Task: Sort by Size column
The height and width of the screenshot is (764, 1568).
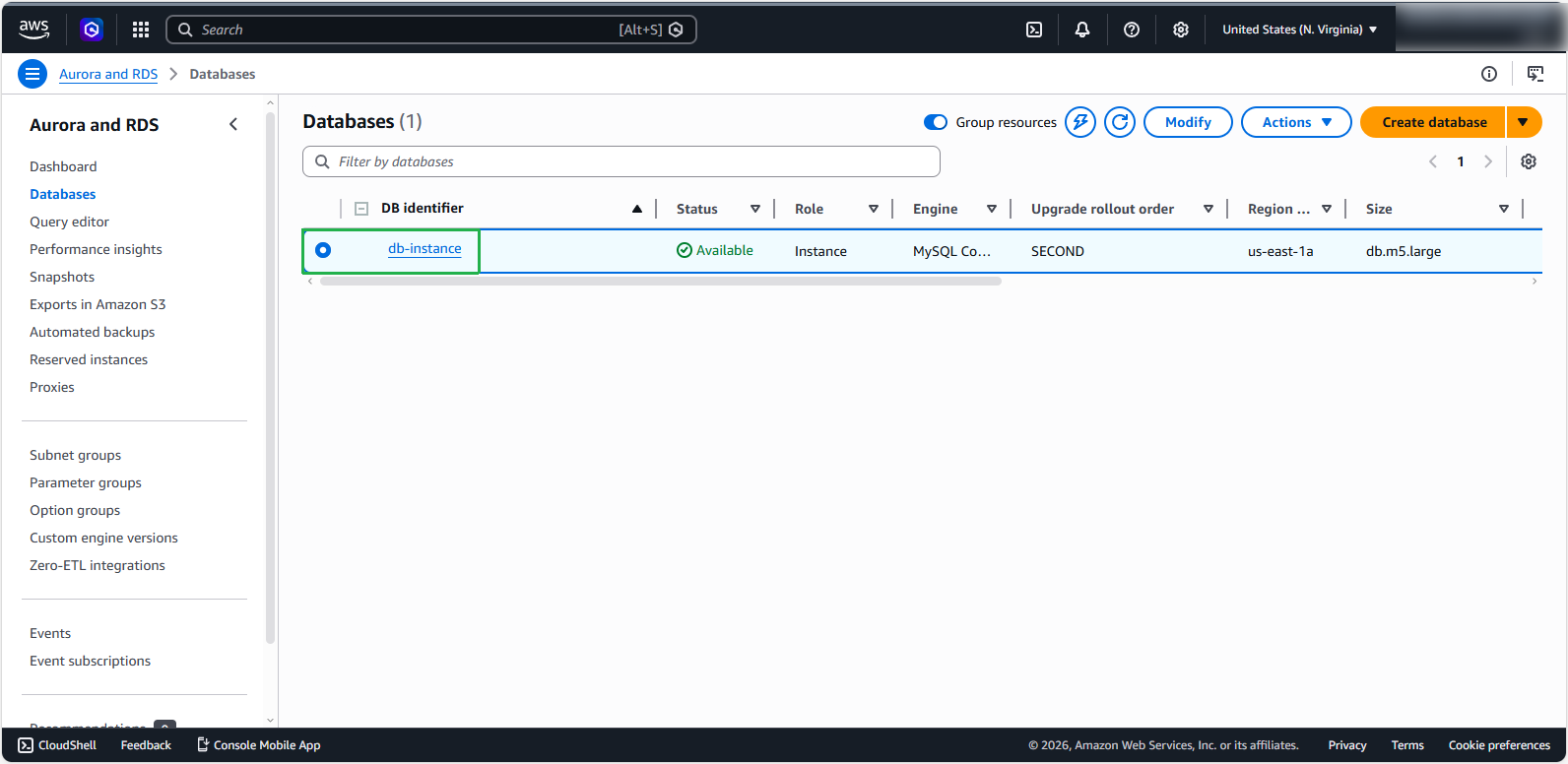Action: (x=1504, y=209)
